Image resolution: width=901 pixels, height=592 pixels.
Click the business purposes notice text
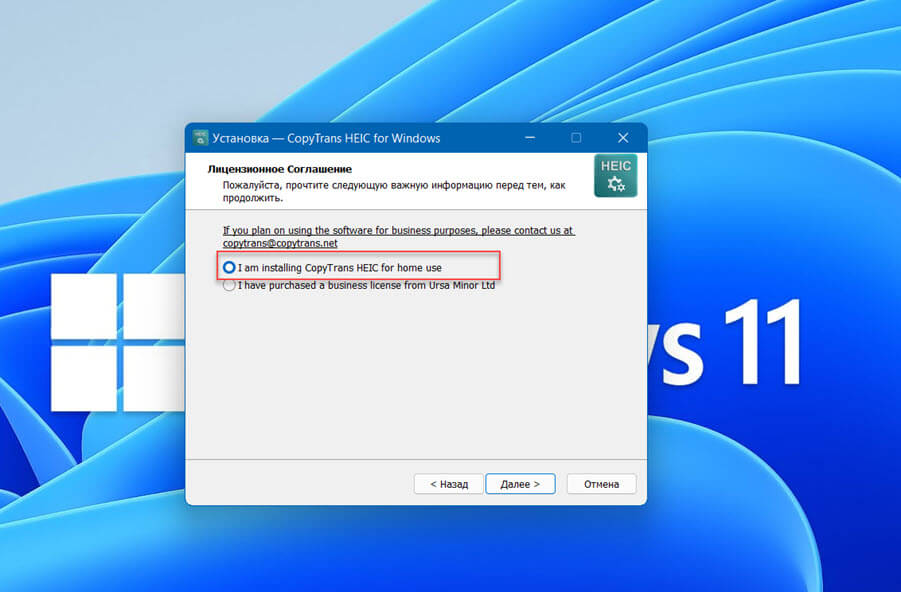point(399,237)
